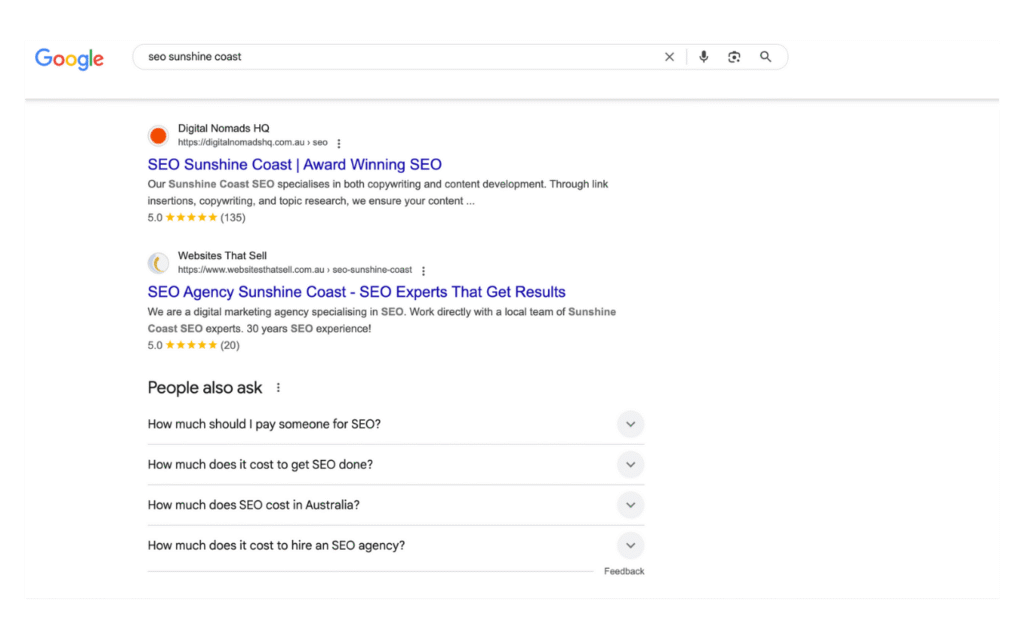
Task: Expand 'How much does it cost to hire an SEO agency?'
Action: tap(396, 546)
